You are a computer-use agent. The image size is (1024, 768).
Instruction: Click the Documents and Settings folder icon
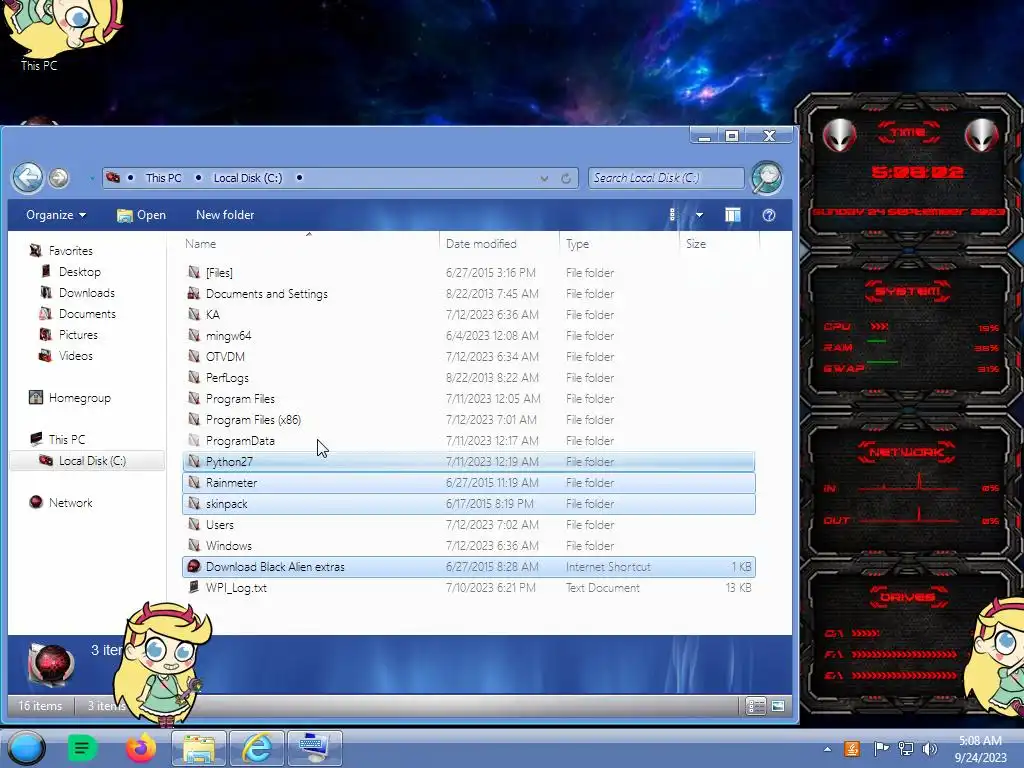click(x=194, y=293)
